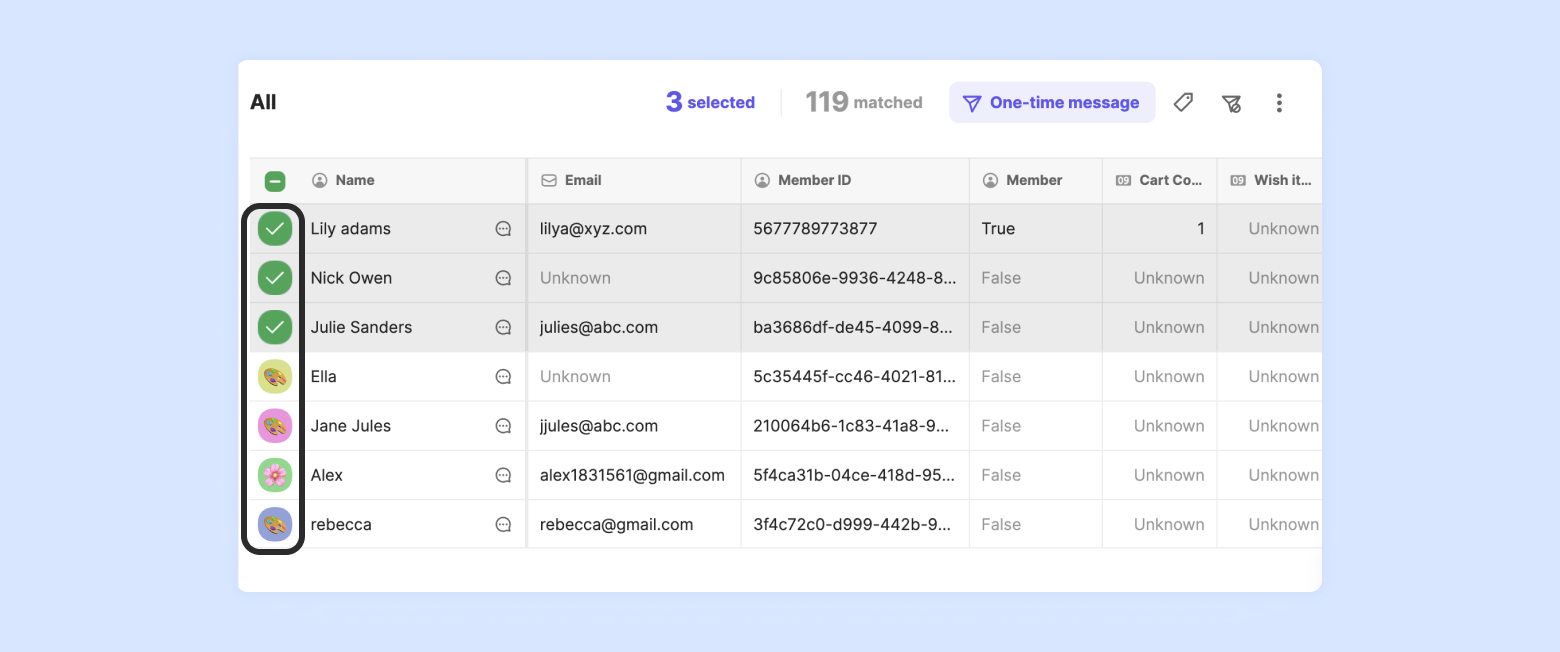The image size is (1560, 652).
Task: Click the One-time message button
Action: coord(1052,102)
